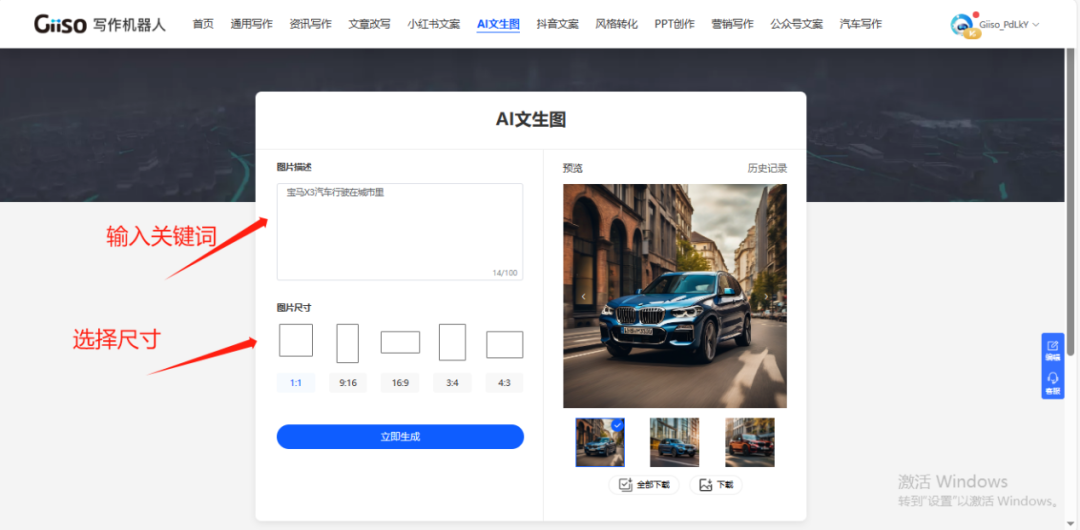The image size is (1080, 530).
Task: Select the 16:9 landscape size icon
Action: click(400, 342)
